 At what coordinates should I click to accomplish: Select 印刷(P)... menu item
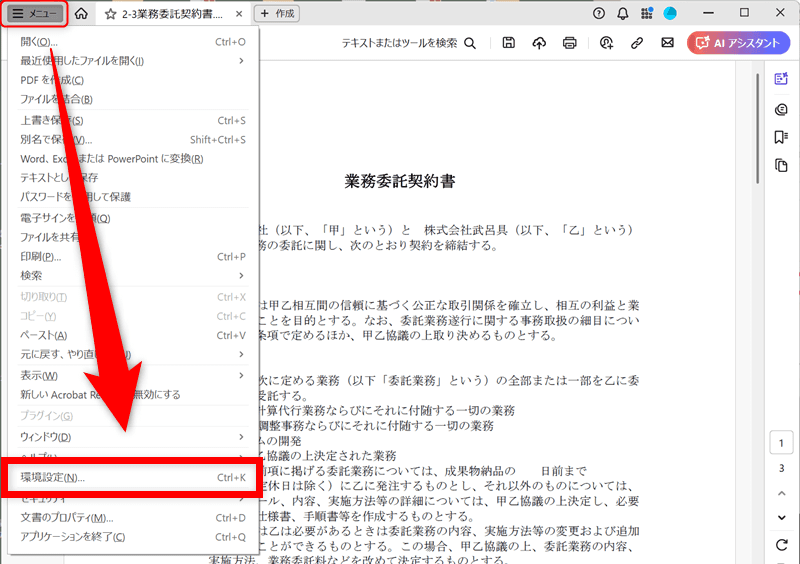point(133,256)
